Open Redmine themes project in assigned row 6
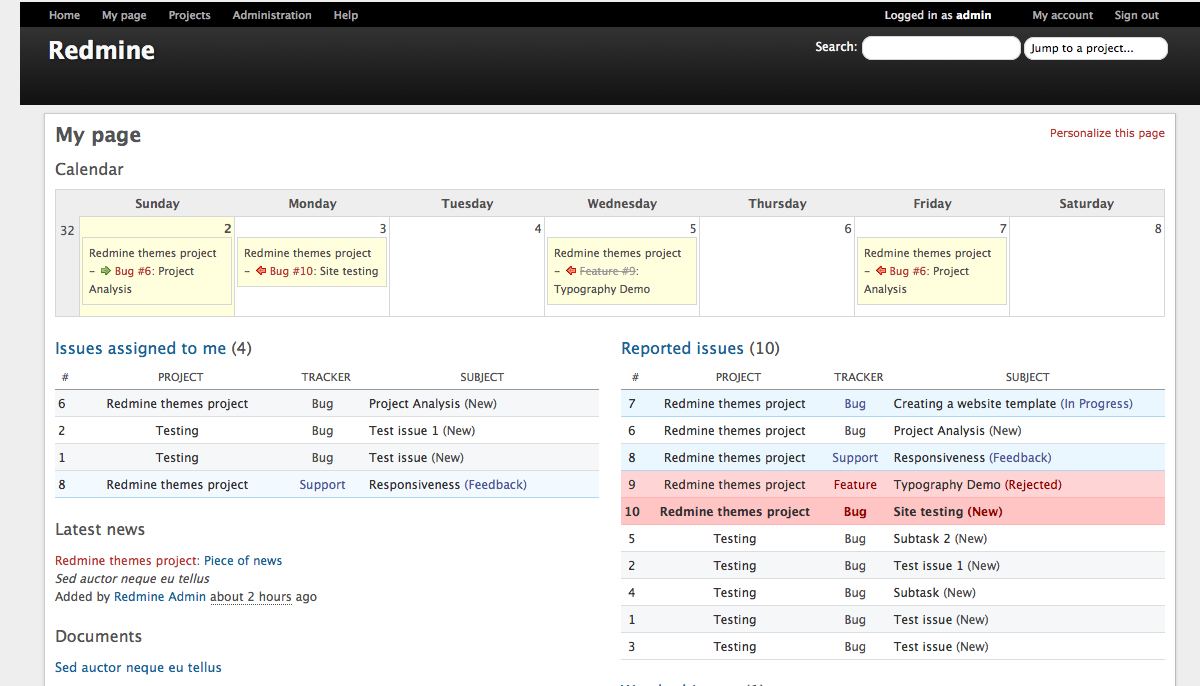The height and width of the screenshot is (686, 1200). point(177,404)
